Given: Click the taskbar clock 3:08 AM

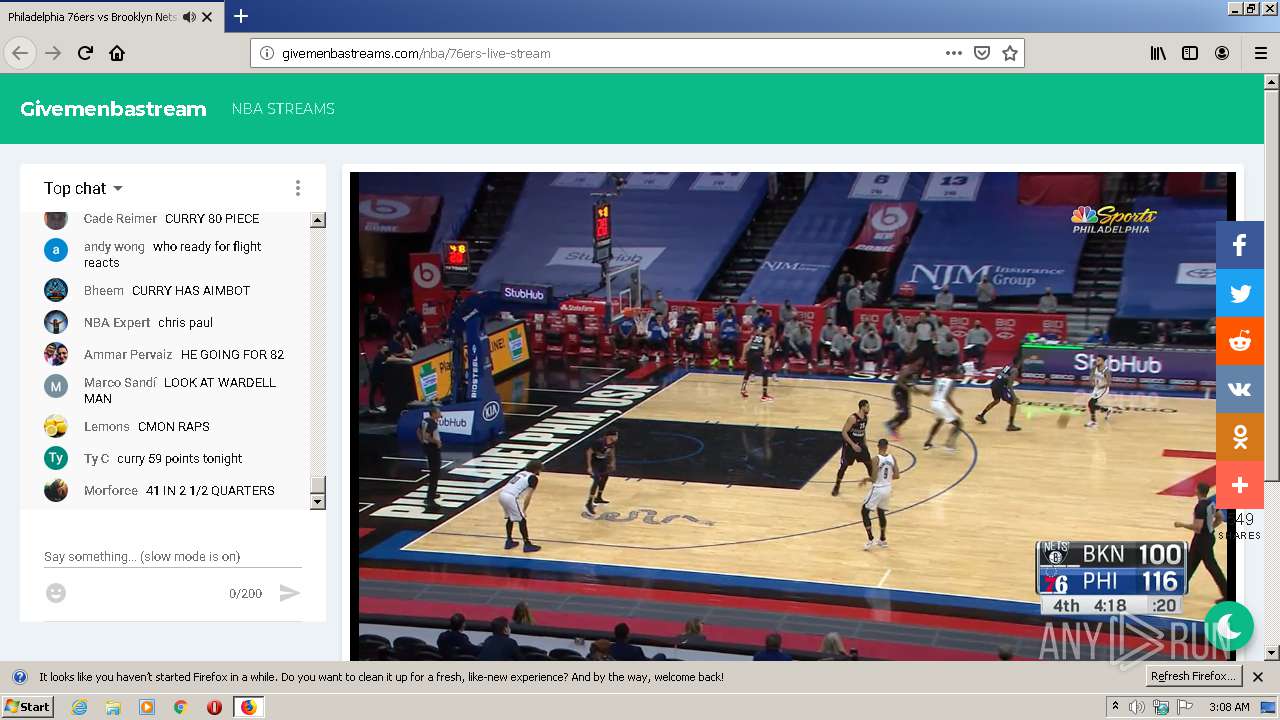Looking at the screenshot, I should point(1229,707).
